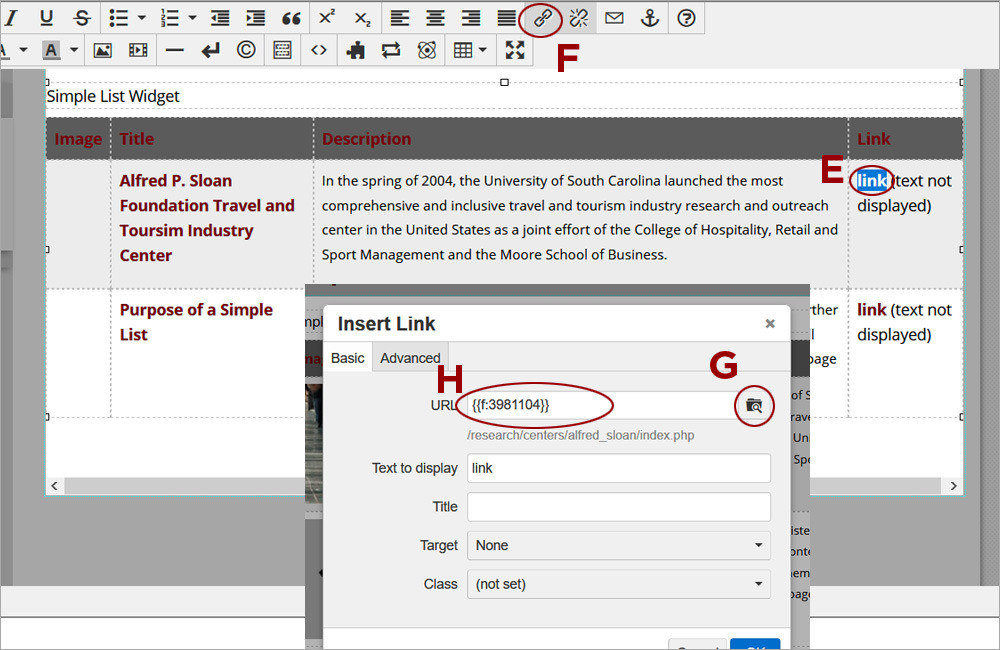Click the Title column header
The height and width of the screenshot is (650, 1000).
136,139
